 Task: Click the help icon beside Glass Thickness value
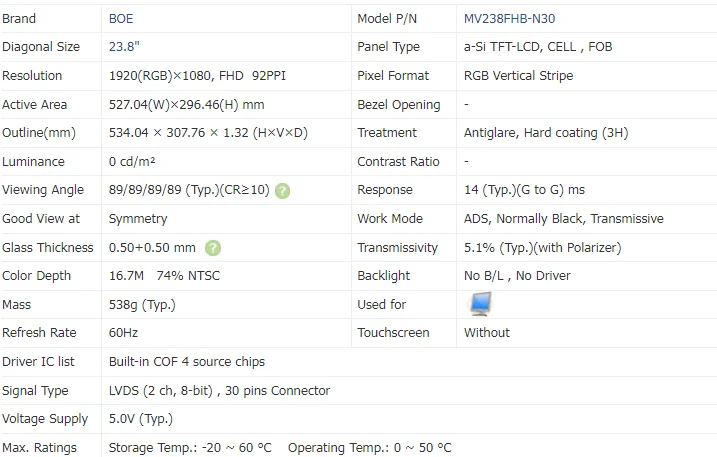(x=213, y=248)
